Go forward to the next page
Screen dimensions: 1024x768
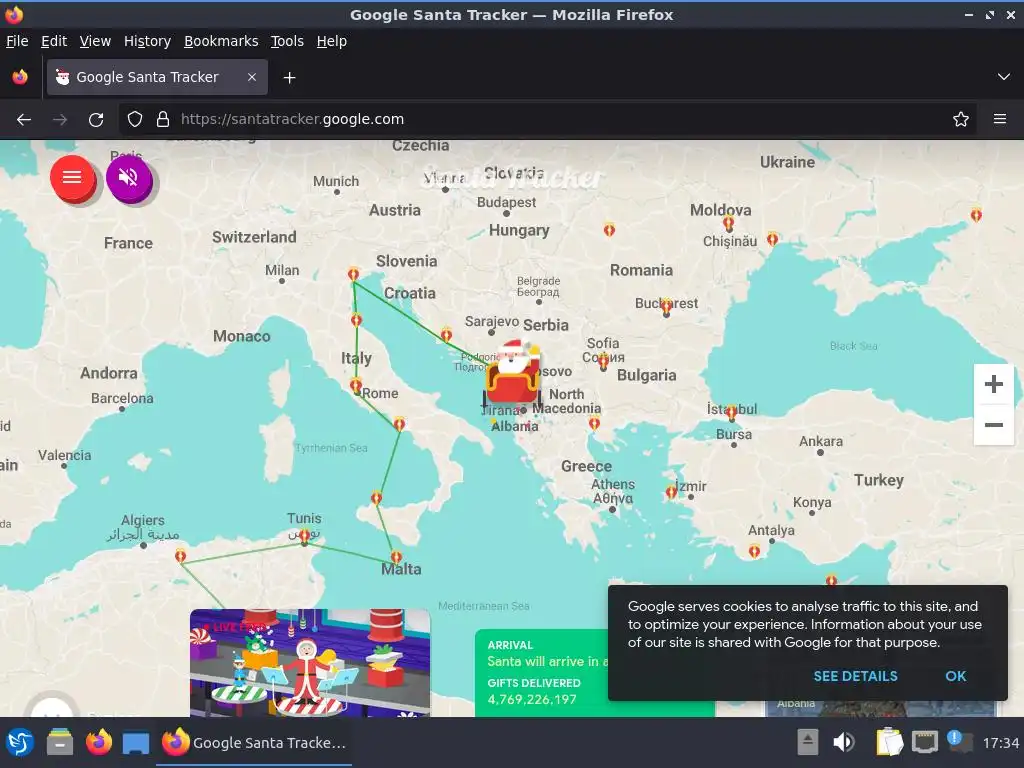[x=60, y=120]
